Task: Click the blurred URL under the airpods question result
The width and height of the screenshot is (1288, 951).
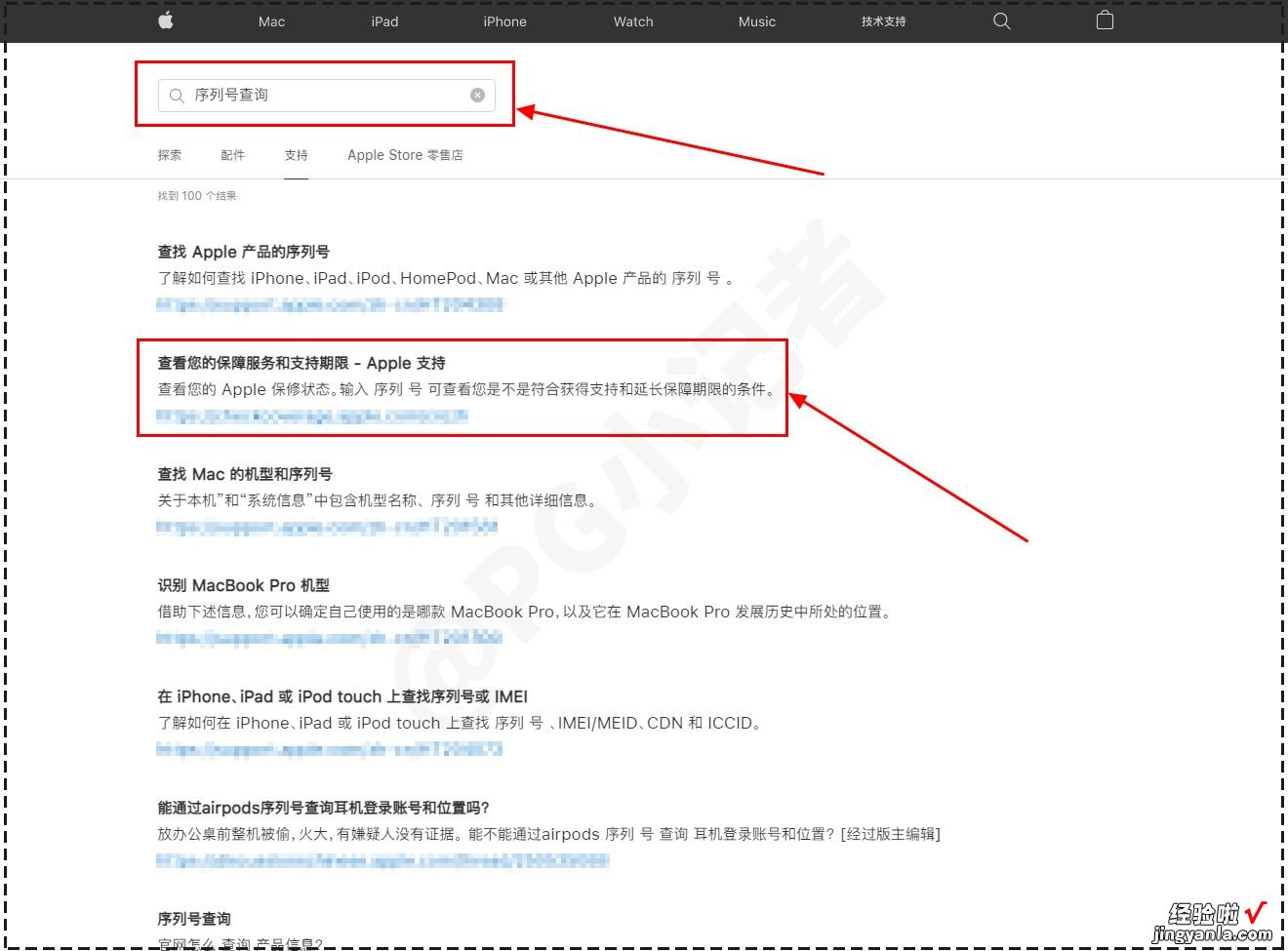Action: coord(382,860)
